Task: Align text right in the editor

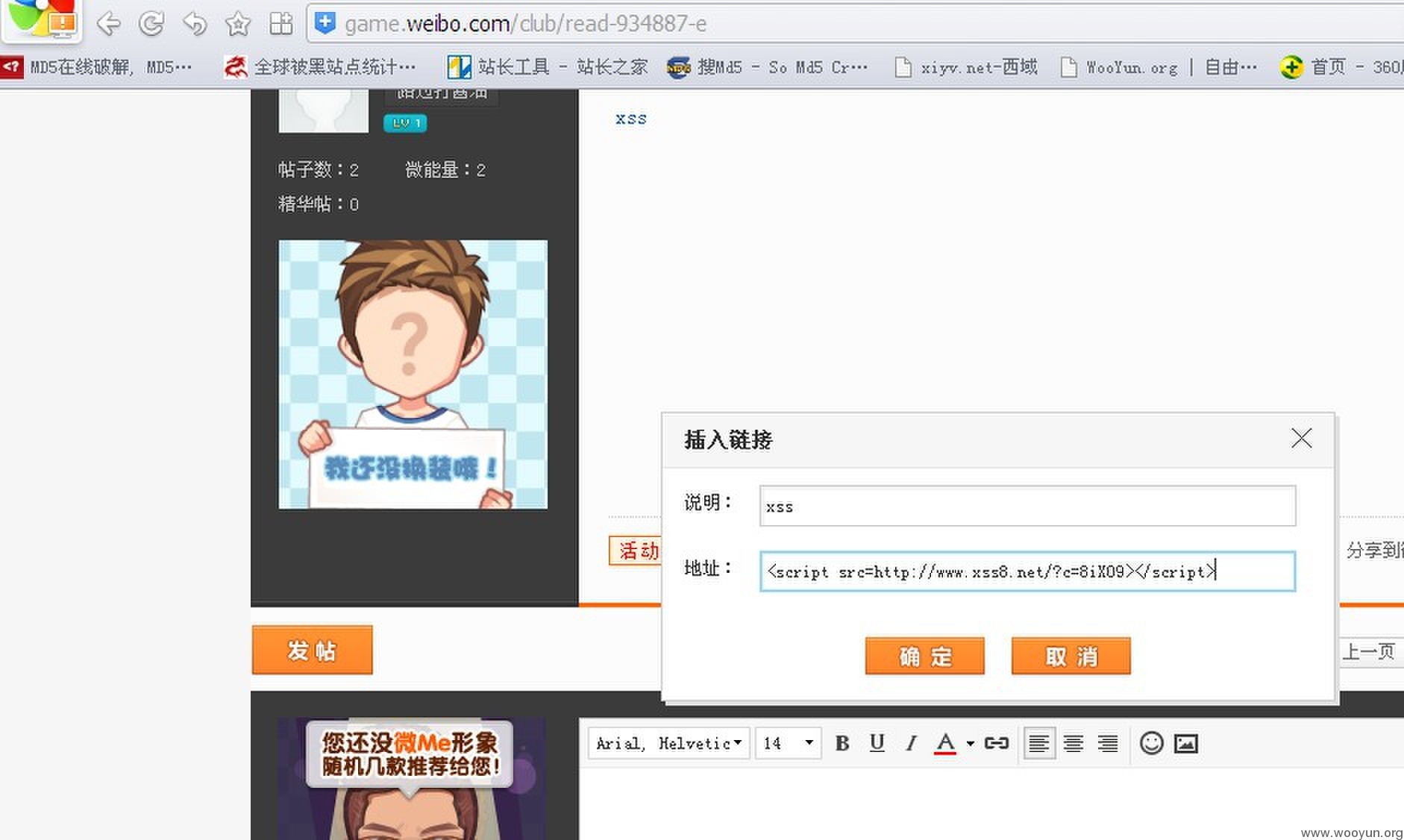Action: [x=1108, y=743]
